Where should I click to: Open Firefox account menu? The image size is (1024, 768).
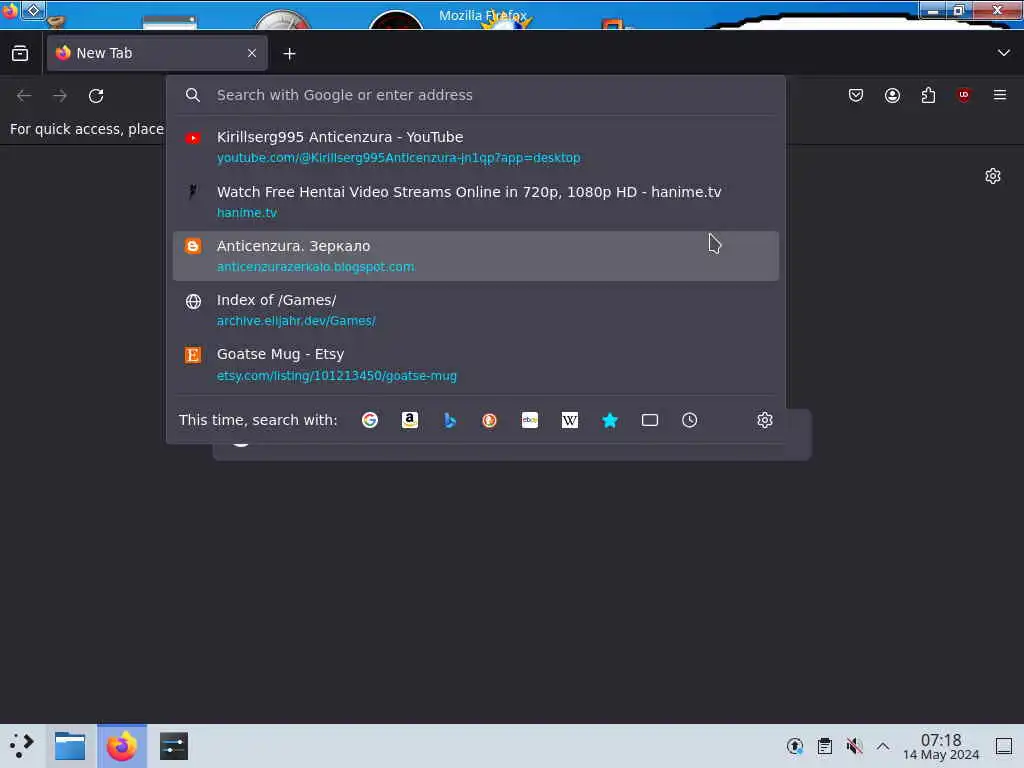click(x=892, y=95)
